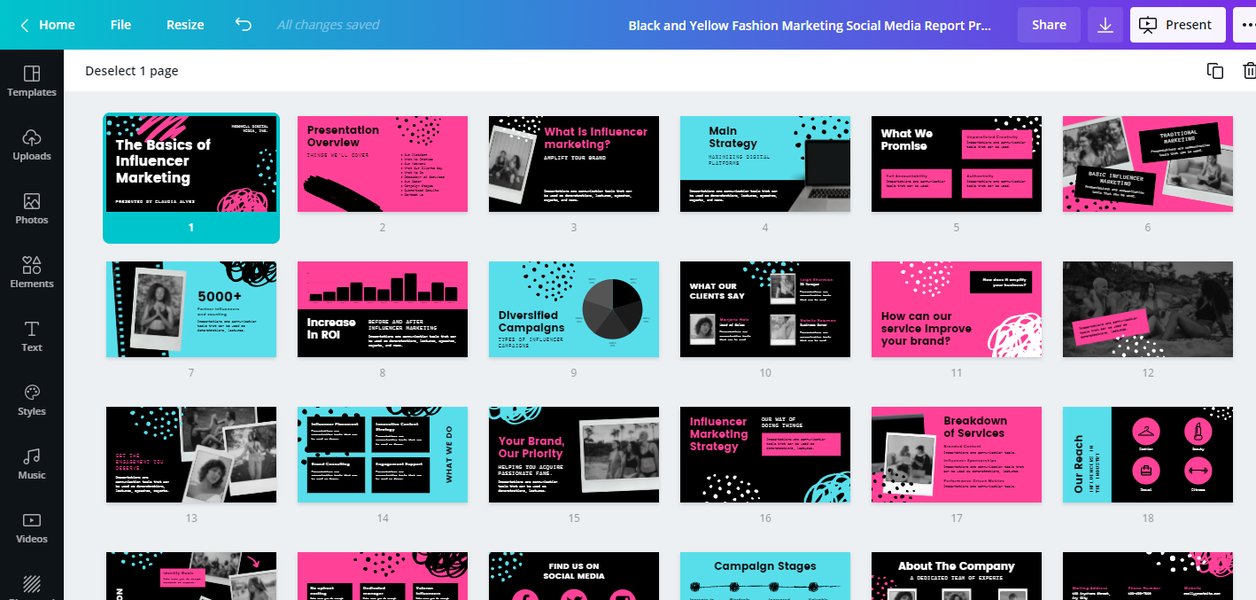Select the Campaign Stages slide
Screen dimensions: 1256x600
(765, 576)
